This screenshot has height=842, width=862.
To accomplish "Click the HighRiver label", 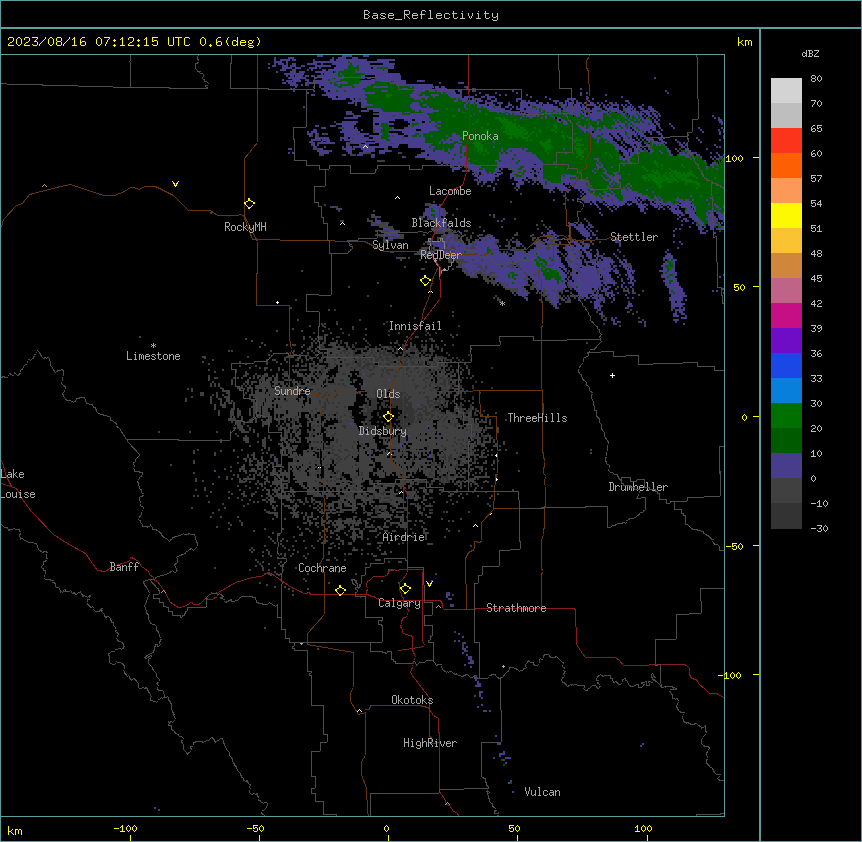I will click(429, 743).
